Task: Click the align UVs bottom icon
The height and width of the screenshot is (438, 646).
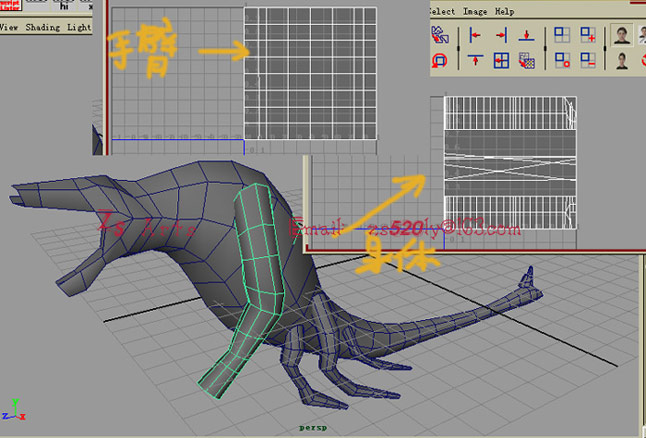Action: click(527, 36)
